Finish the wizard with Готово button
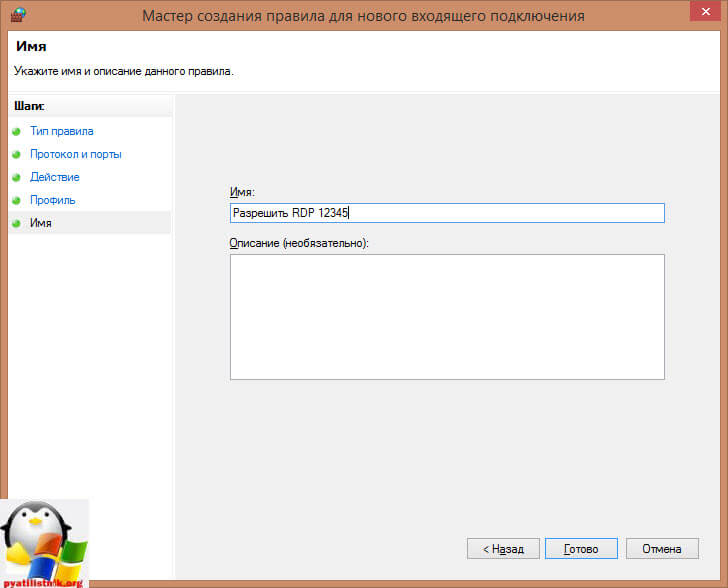Image resolution: width=728 pixels, height=588 pixels. pyautogui.click(x=580, y=549)
